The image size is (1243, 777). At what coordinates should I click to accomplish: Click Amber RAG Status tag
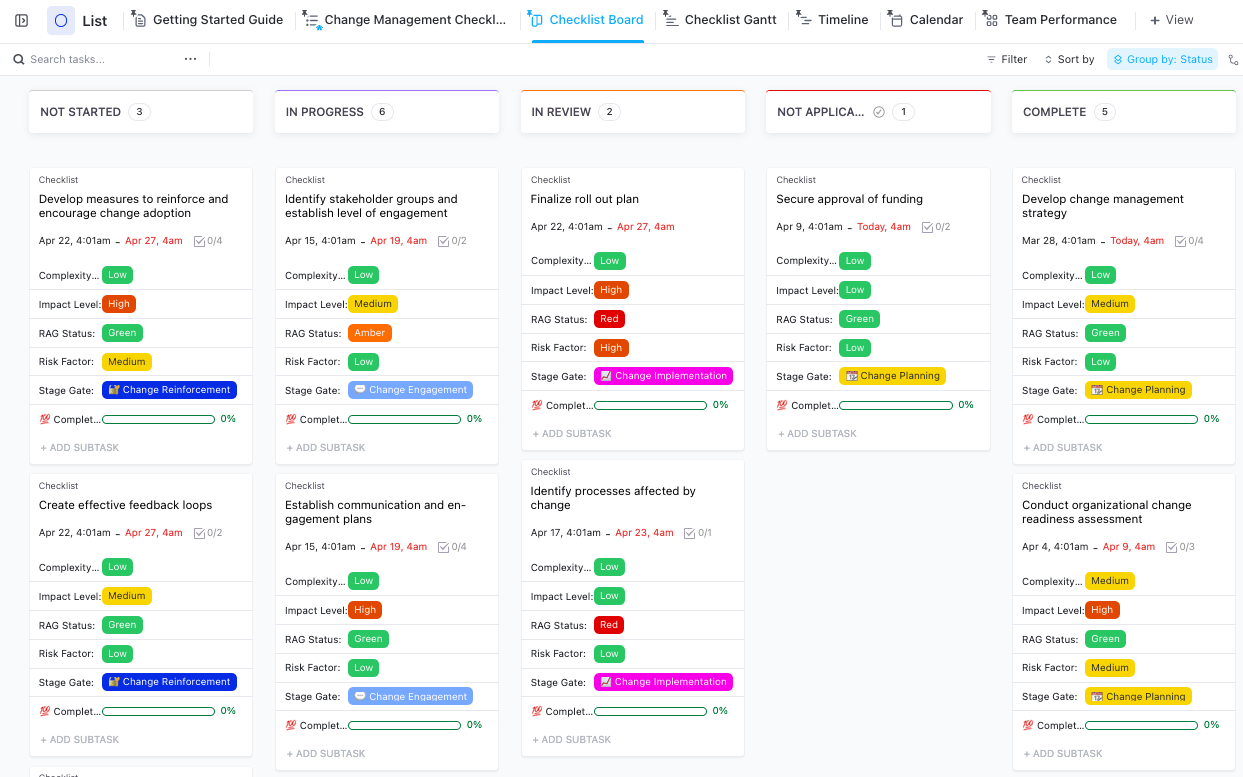click(x=369, y=333)
